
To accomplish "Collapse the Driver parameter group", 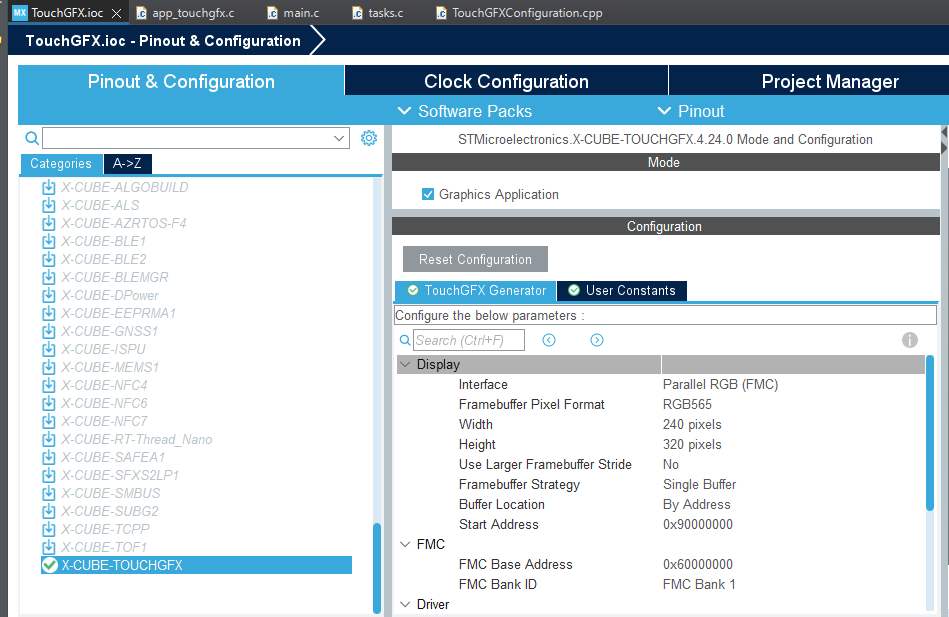I will click(x=406, y=604).
